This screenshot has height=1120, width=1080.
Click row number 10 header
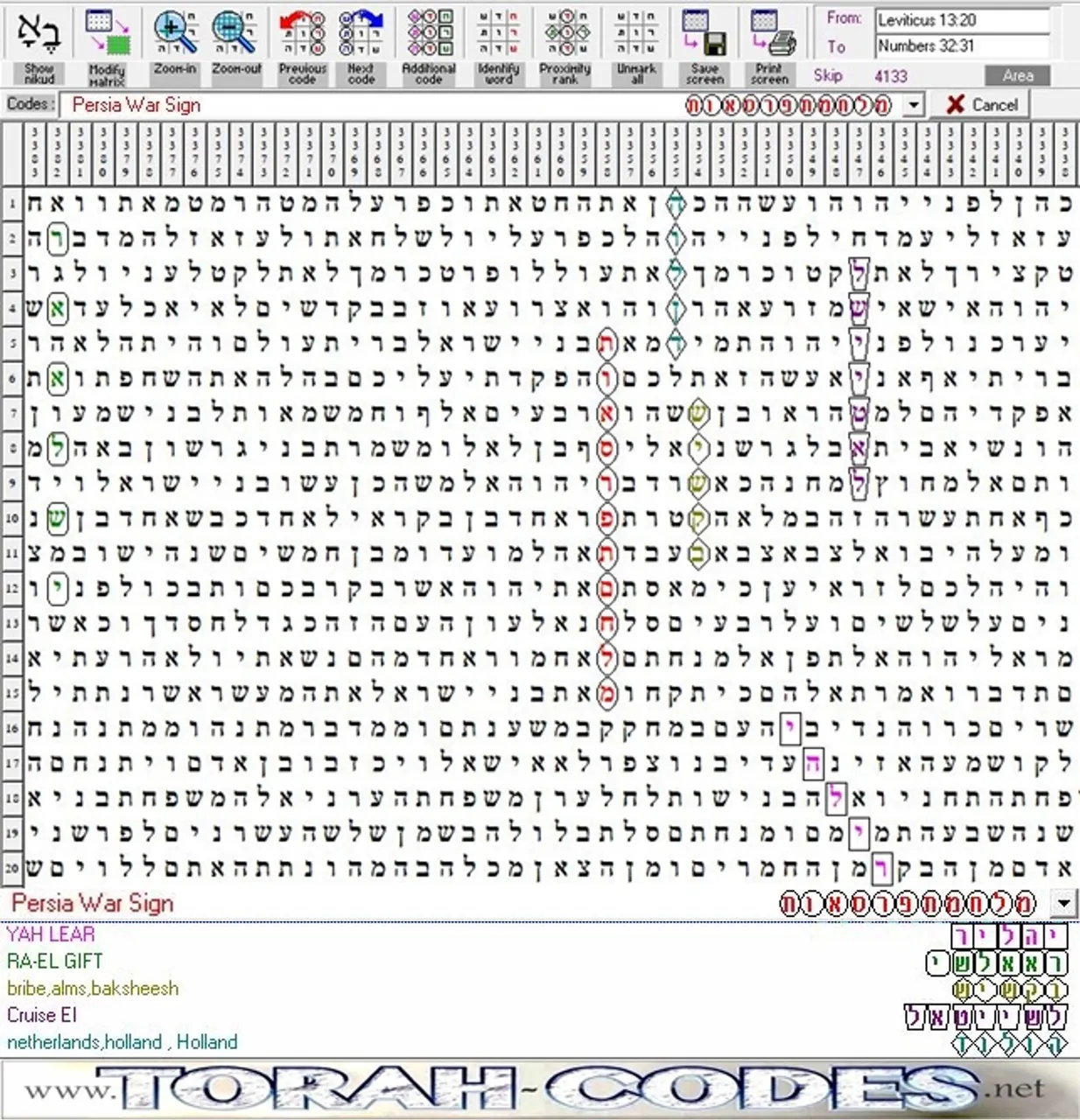pos(11,518)
